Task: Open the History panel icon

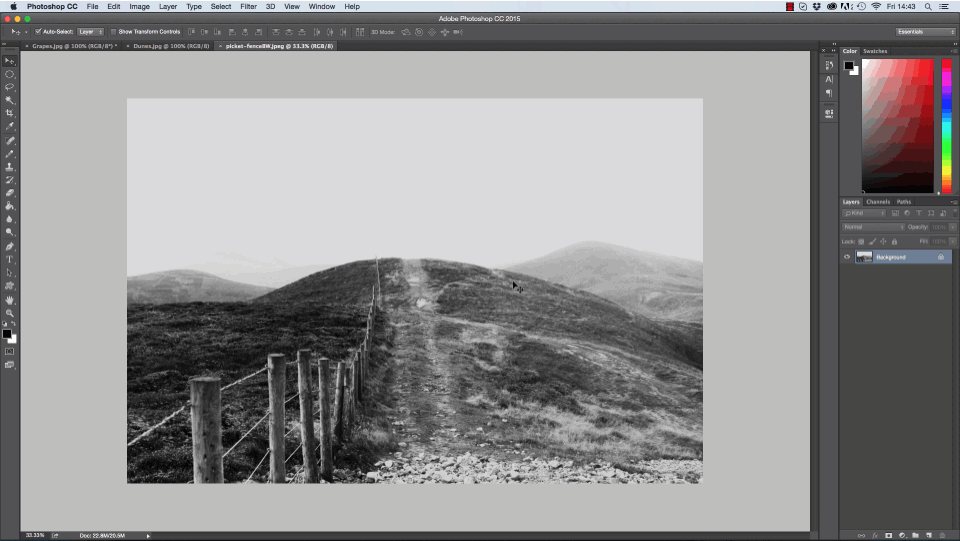Action: point(829,65)
